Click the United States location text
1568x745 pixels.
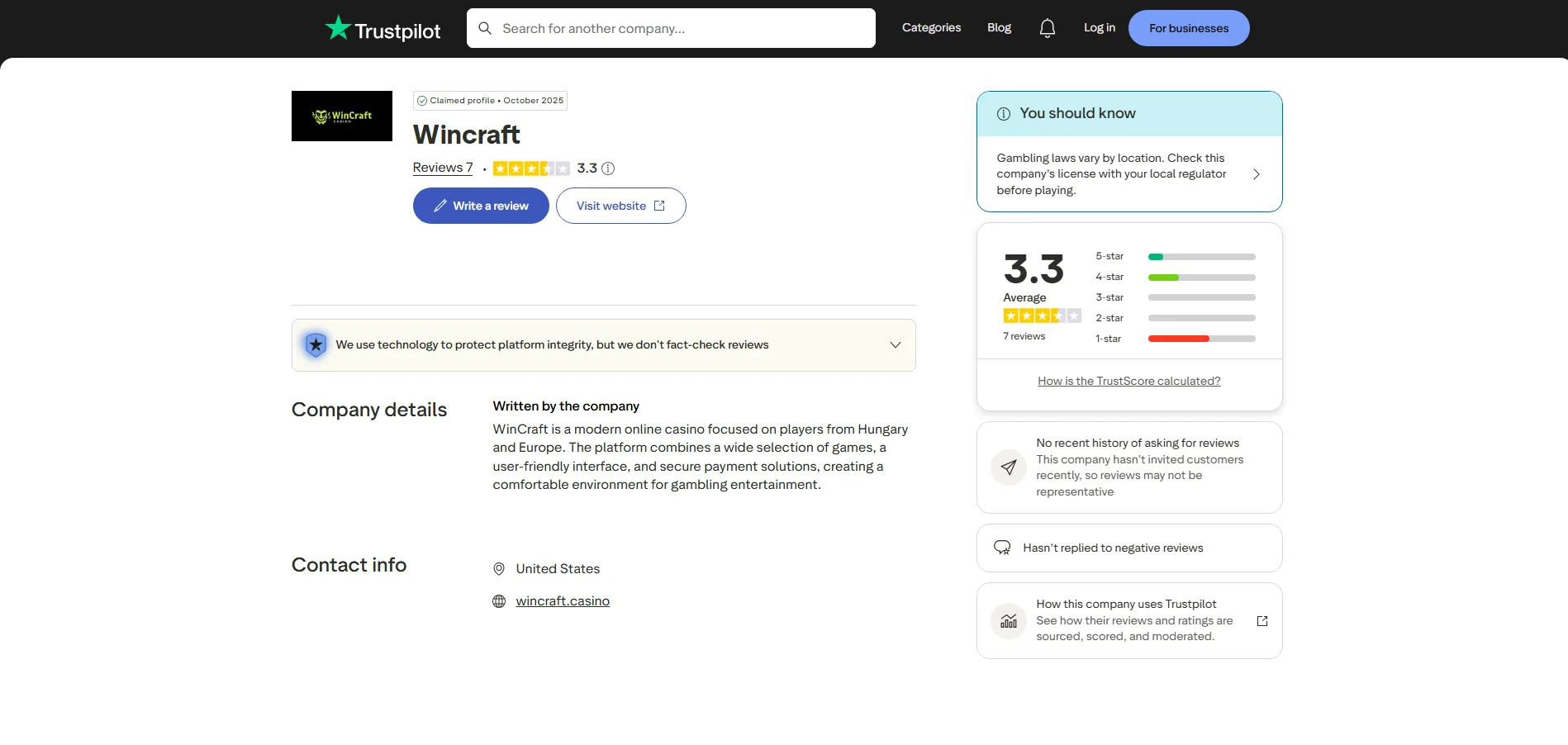point(558,569)
